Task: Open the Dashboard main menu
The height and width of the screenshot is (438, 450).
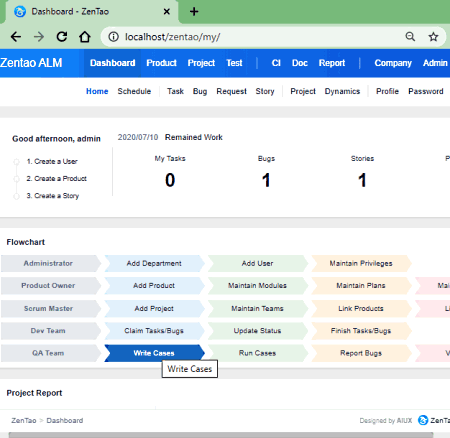Action: tap(112, 63)
